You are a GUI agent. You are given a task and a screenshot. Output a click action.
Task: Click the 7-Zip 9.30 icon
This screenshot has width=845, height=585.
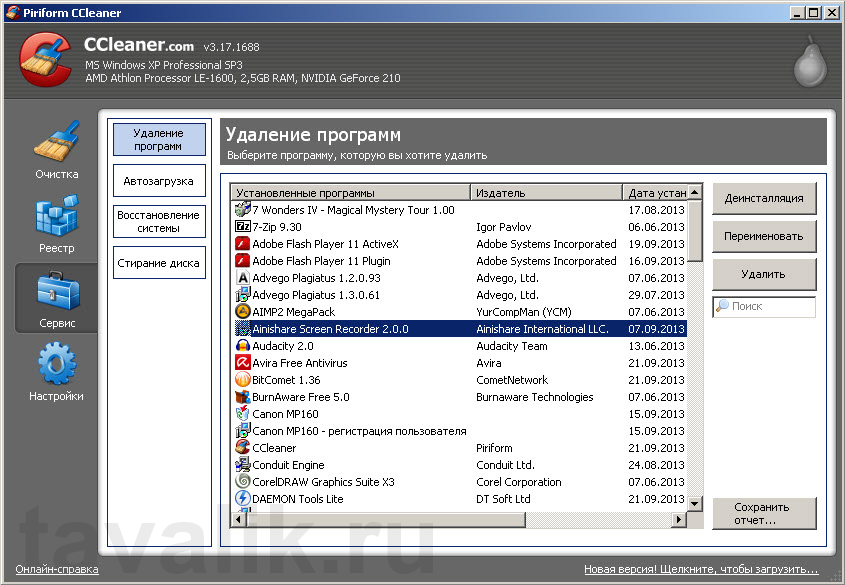(x=243, y=227)
